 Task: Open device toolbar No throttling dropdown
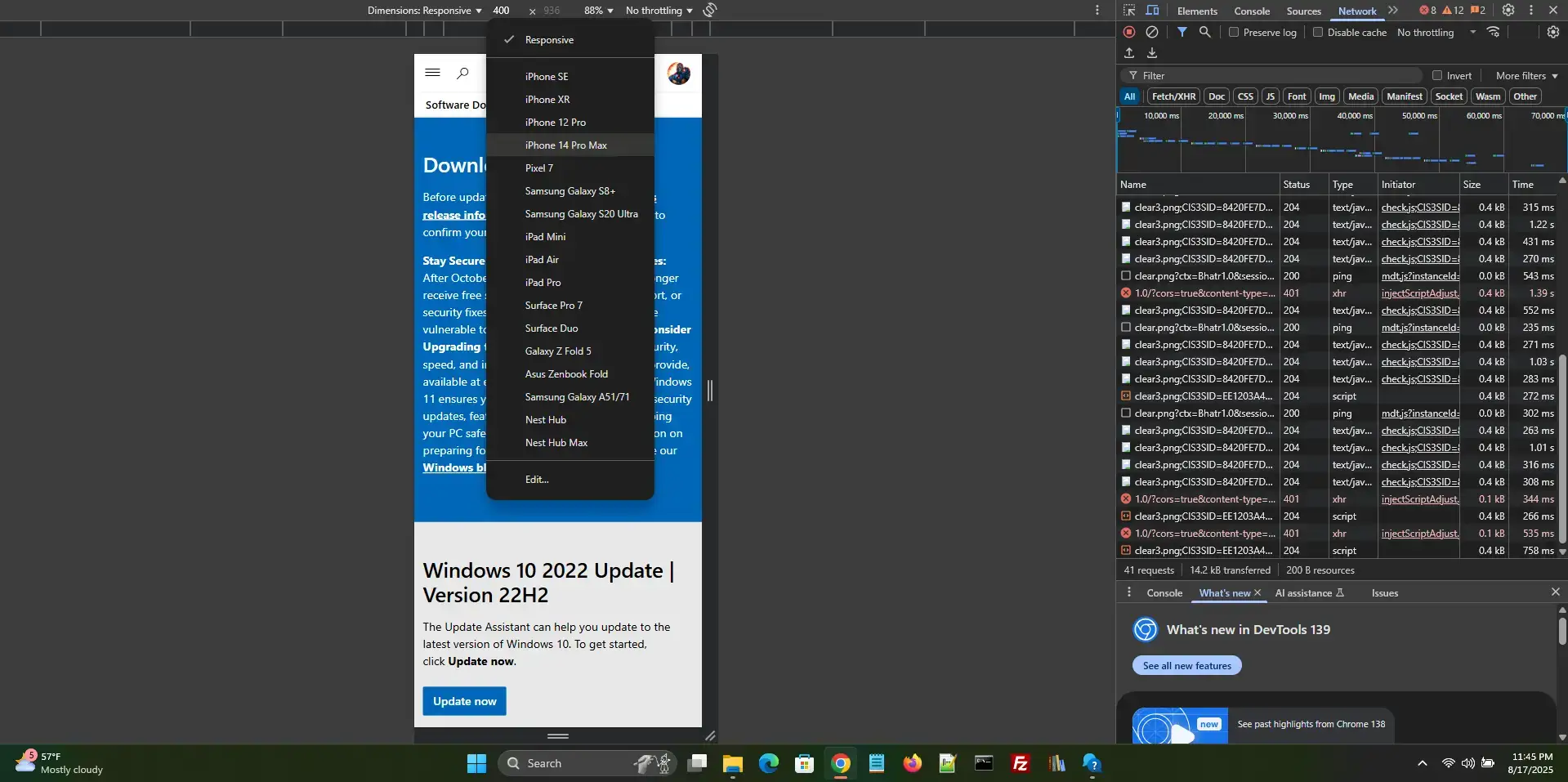tap(659, 11)
